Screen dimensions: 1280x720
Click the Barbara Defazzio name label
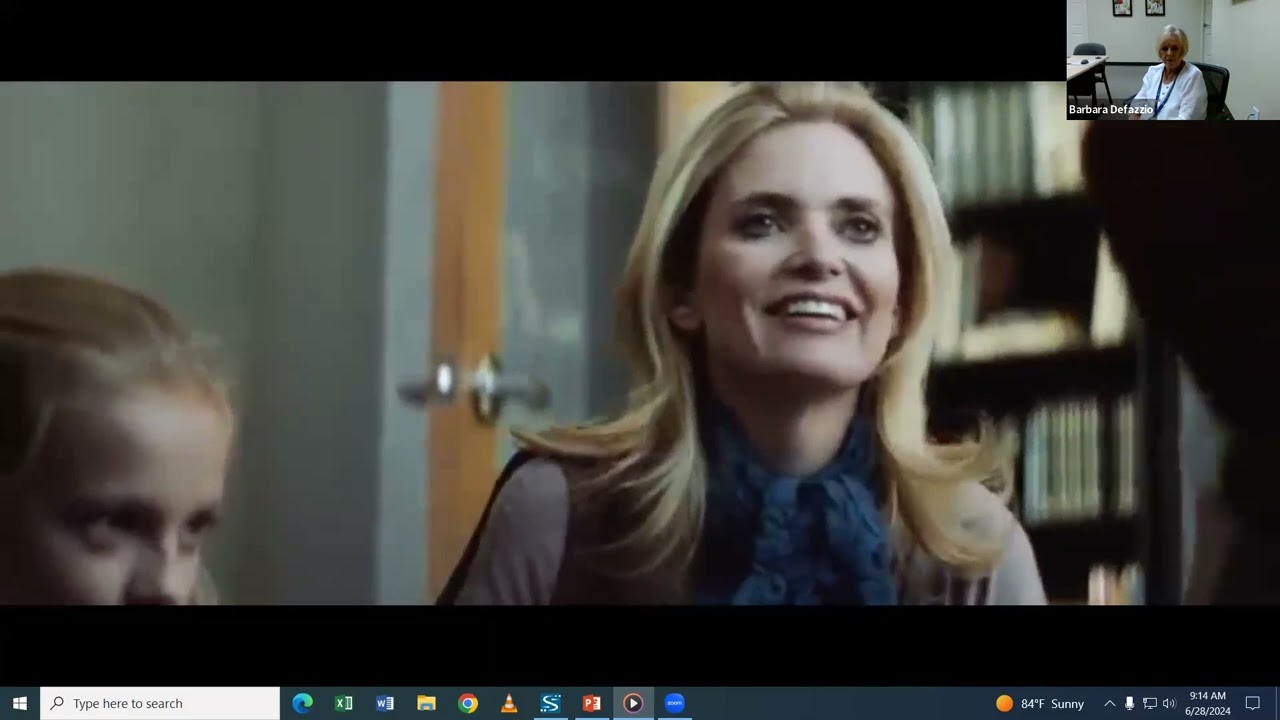coord(1111,110)
